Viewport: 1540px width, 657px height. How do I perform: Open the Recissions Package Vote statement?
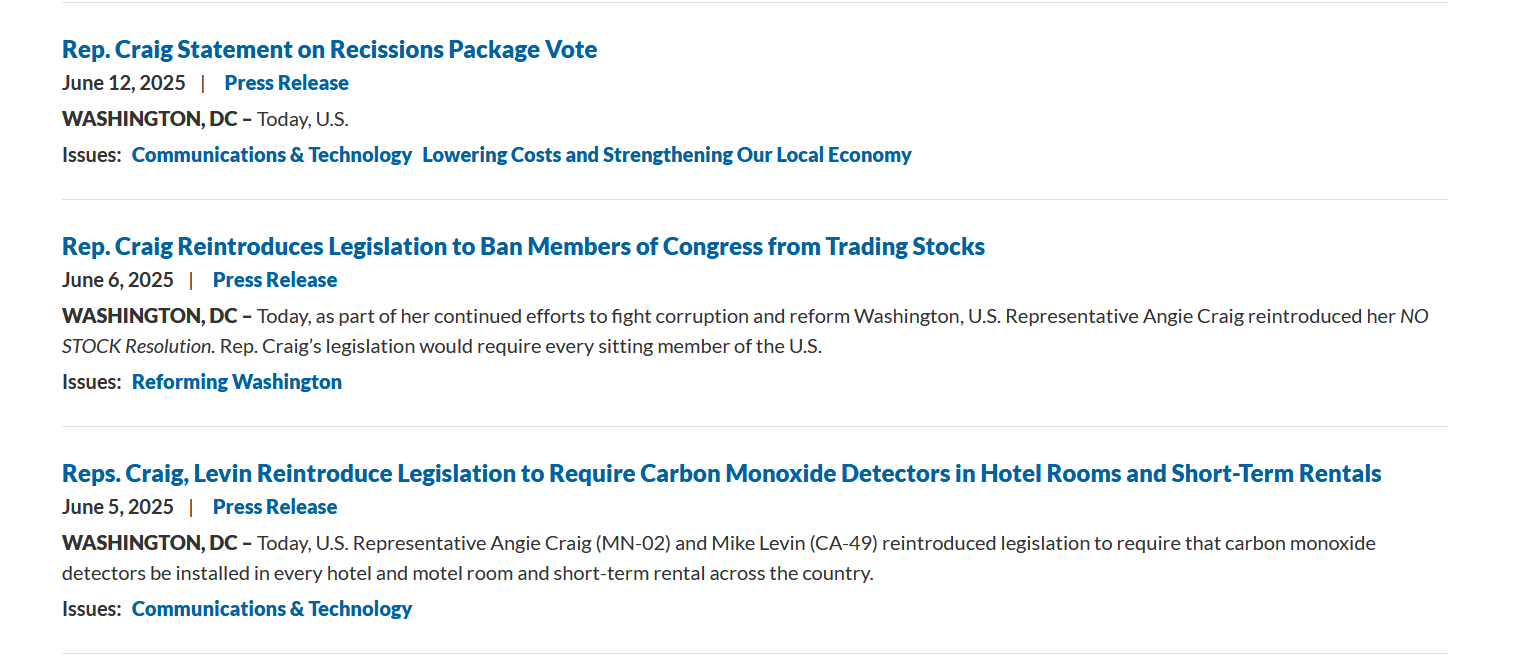(x=329, y=49)
